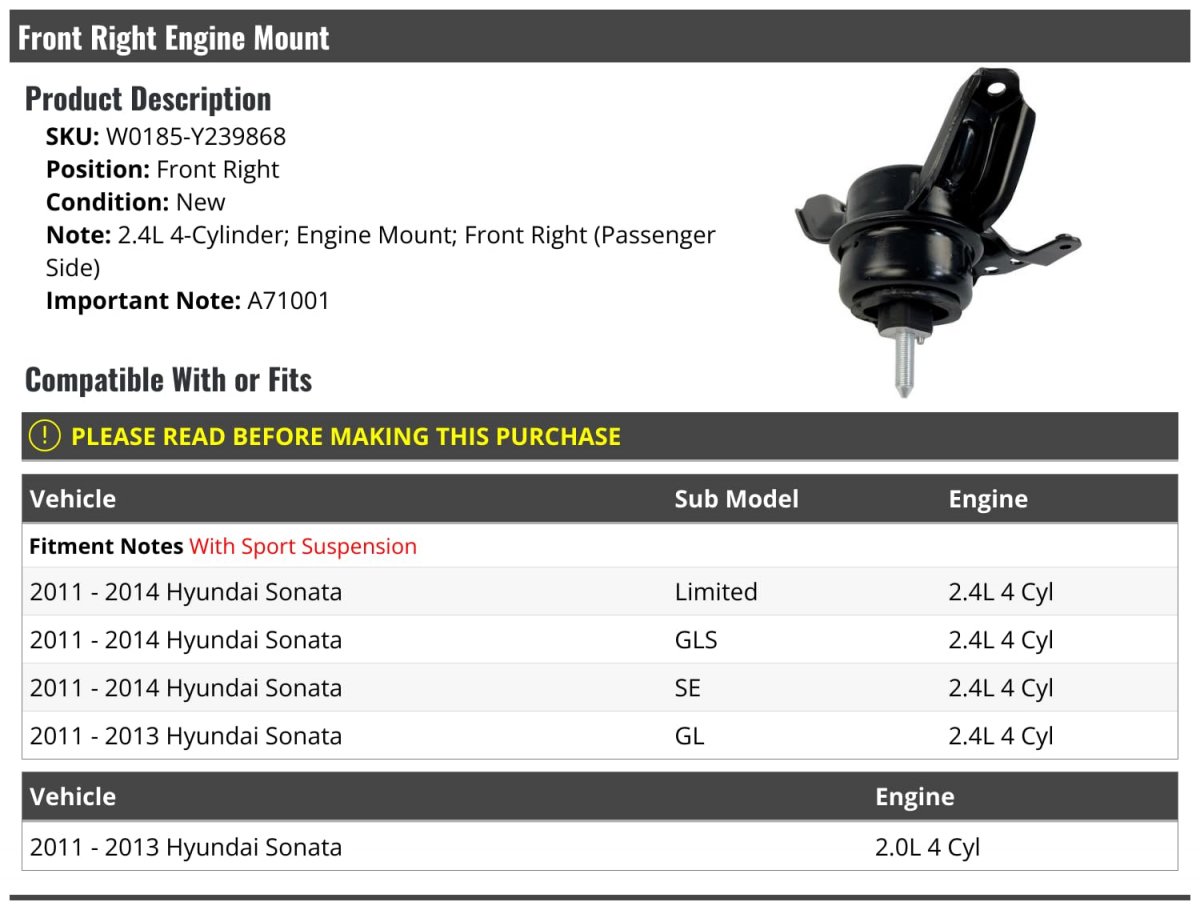Select the GL sub model row
Viewport: 1200px width, 910px height.
point(600,735)
